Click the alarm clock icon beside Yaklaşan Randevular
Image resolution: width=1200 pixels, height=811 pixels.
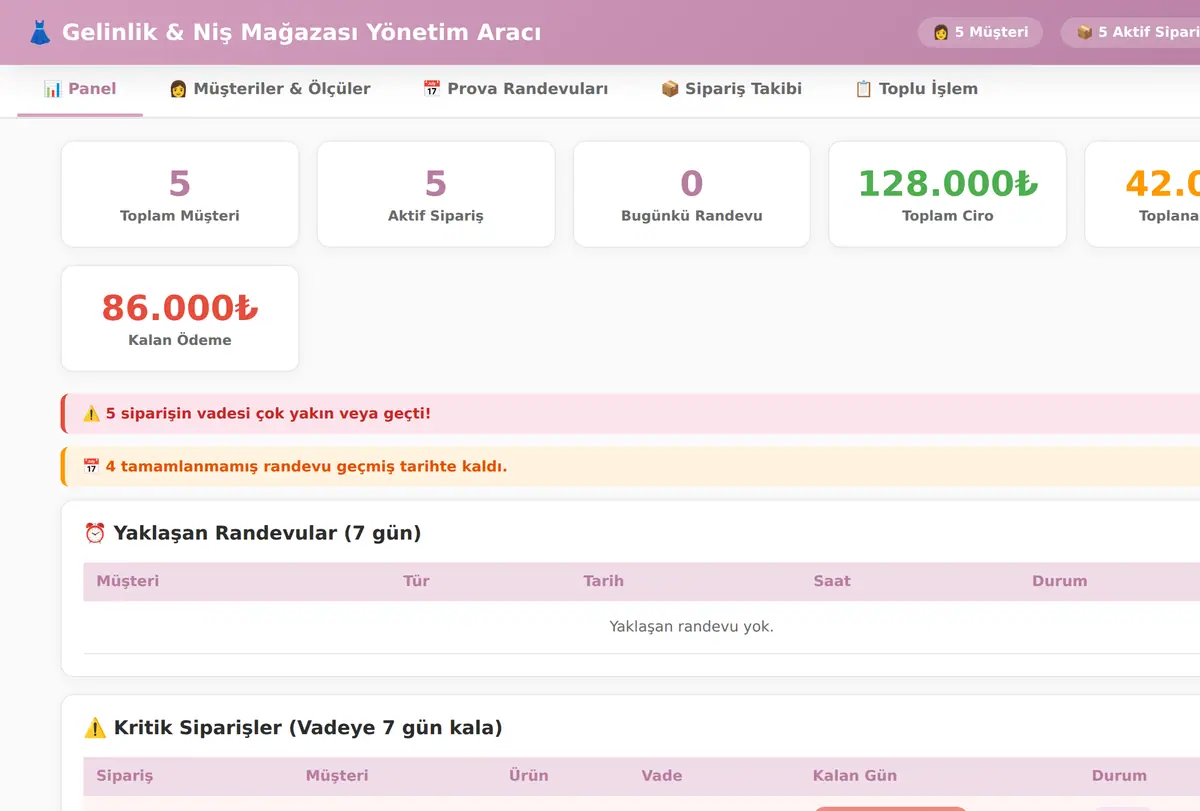(x=95, y=533)
